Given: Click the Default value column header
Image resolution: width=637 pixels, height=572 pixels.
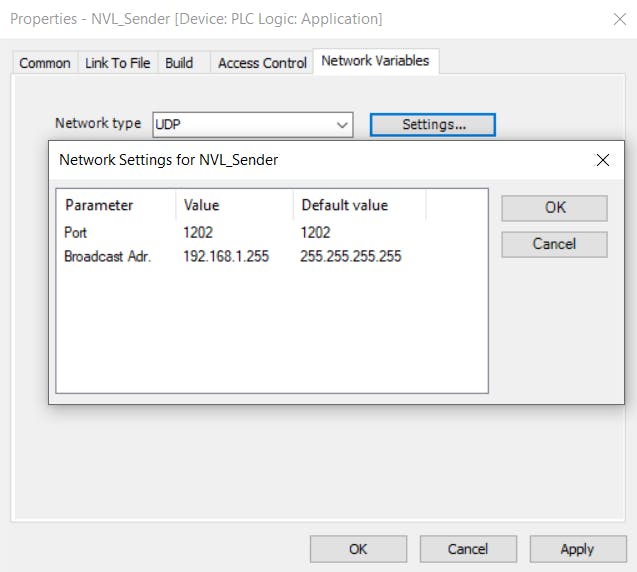Looking at the screenshot, I should coord(344,205).
